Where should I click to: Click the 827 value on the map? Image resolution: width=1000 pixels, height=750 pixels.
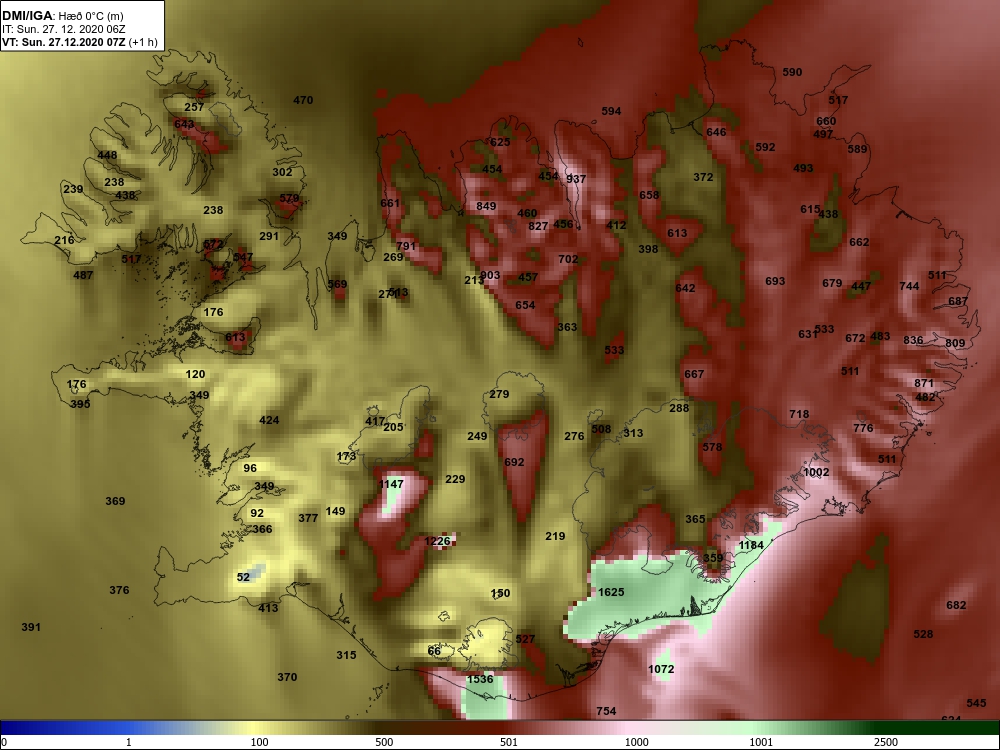click(x=538, y=226)
